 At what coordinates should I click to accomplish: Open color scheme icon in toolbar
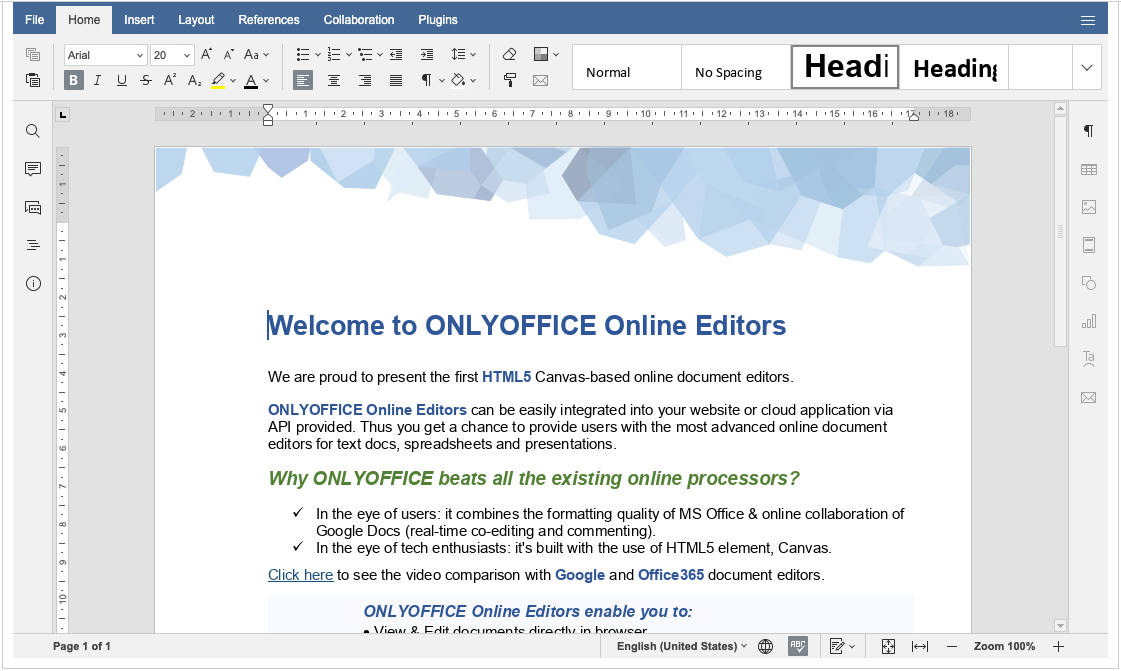coord(541,54)
